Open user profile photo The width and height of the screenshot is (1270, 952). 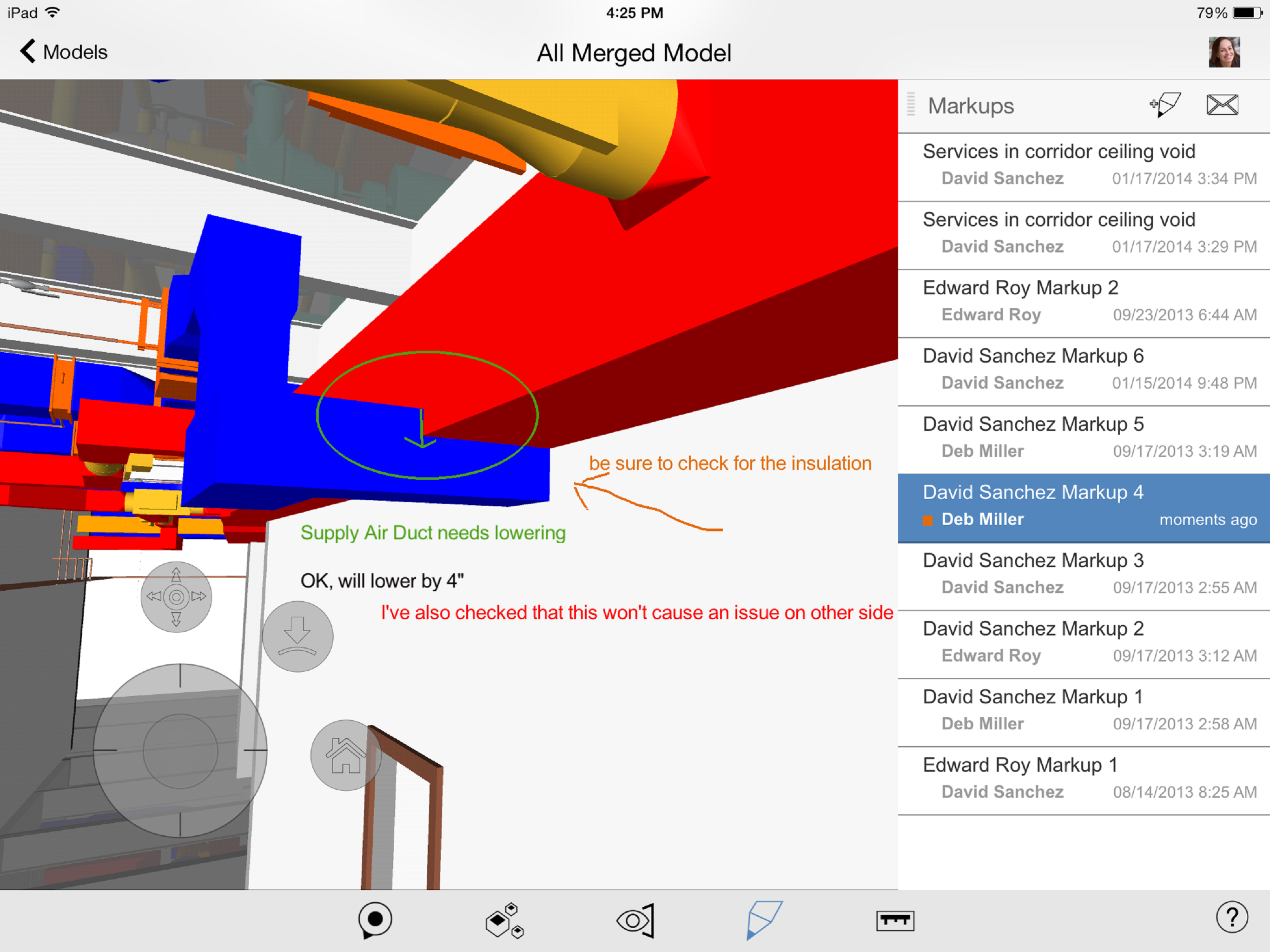click(x=1224, y=52)
